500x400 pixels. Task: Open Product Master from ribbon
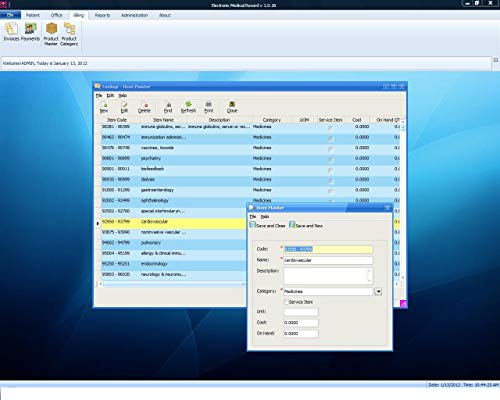point(51,34)
